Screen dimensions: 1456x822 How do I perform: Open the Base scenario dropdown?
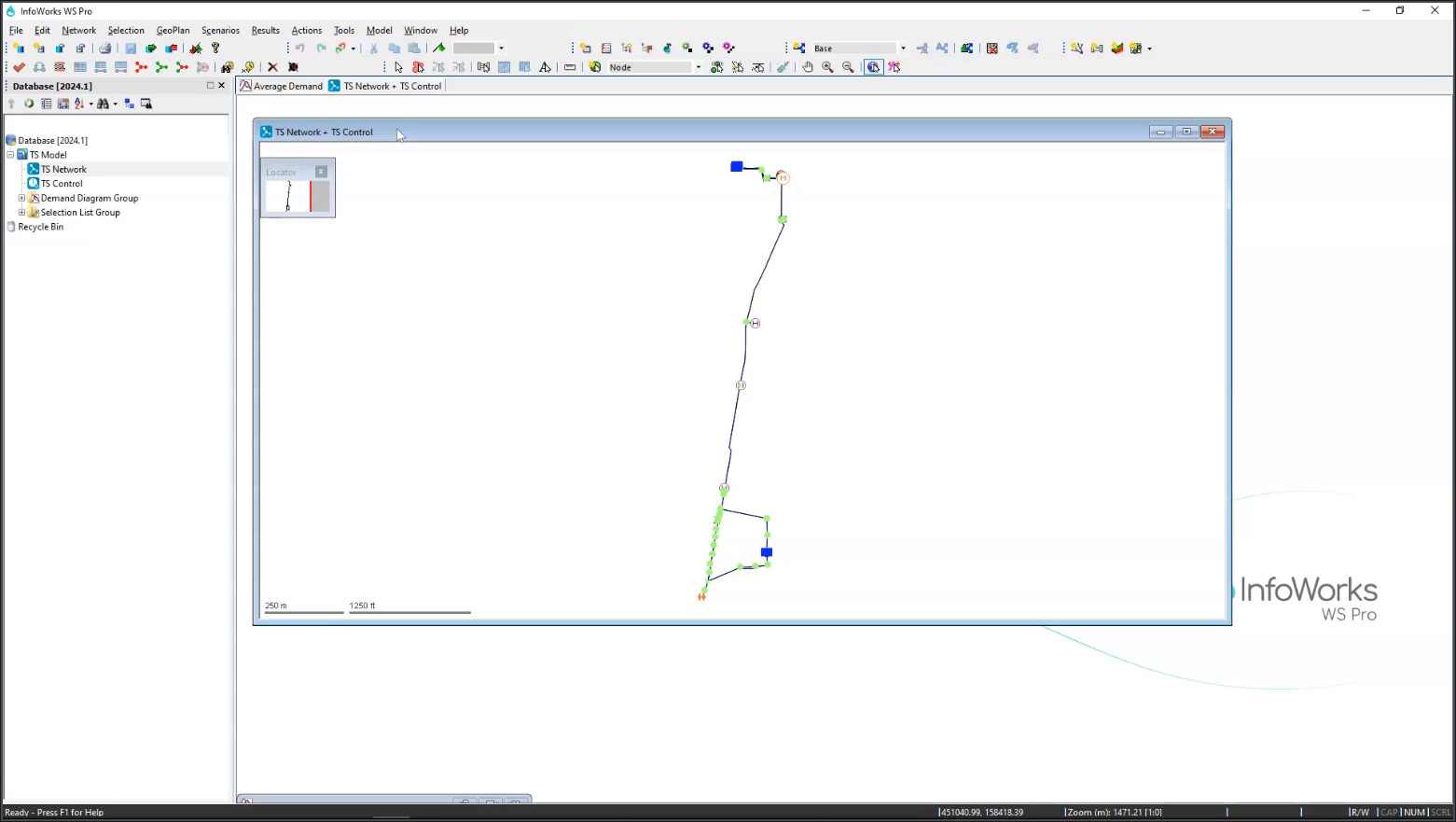coord(903,49)
